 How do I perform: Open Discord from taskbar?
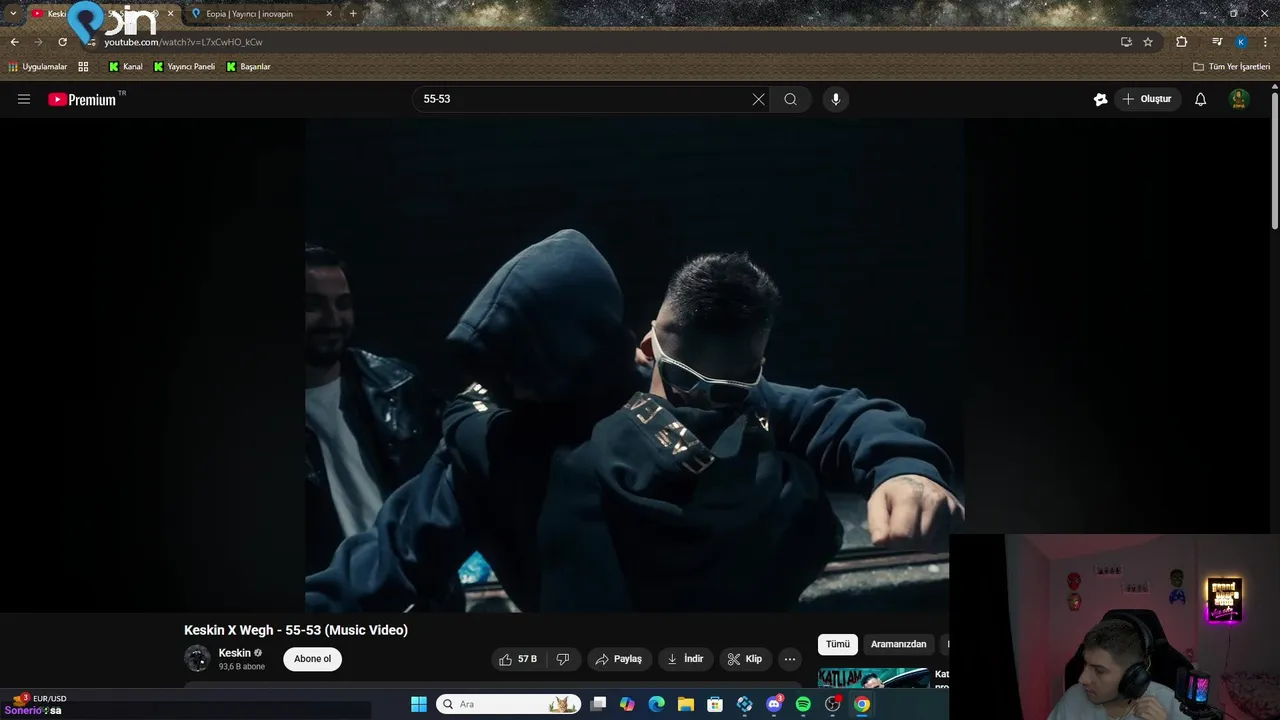(x=774, y=704)
